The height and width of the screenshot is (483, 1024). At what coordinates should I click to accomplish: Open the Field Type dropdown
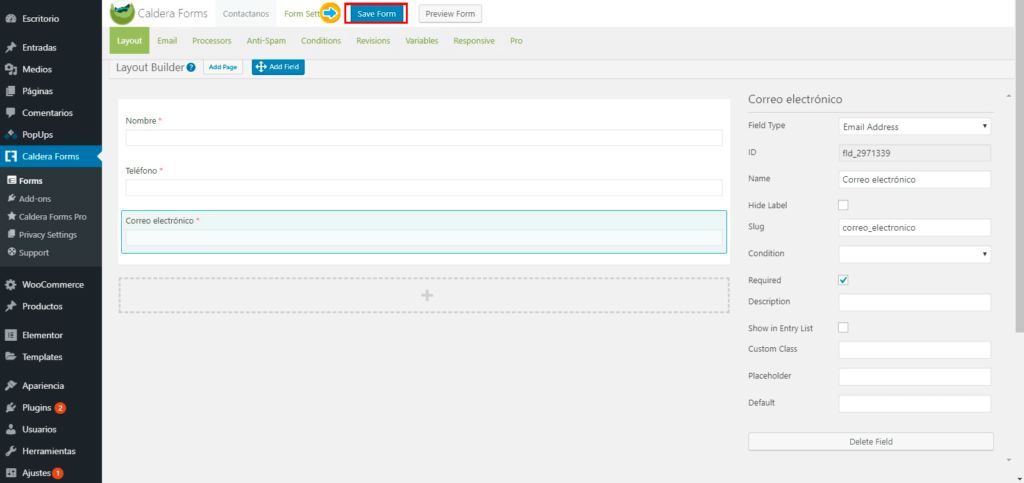click(x=914, y=127)
